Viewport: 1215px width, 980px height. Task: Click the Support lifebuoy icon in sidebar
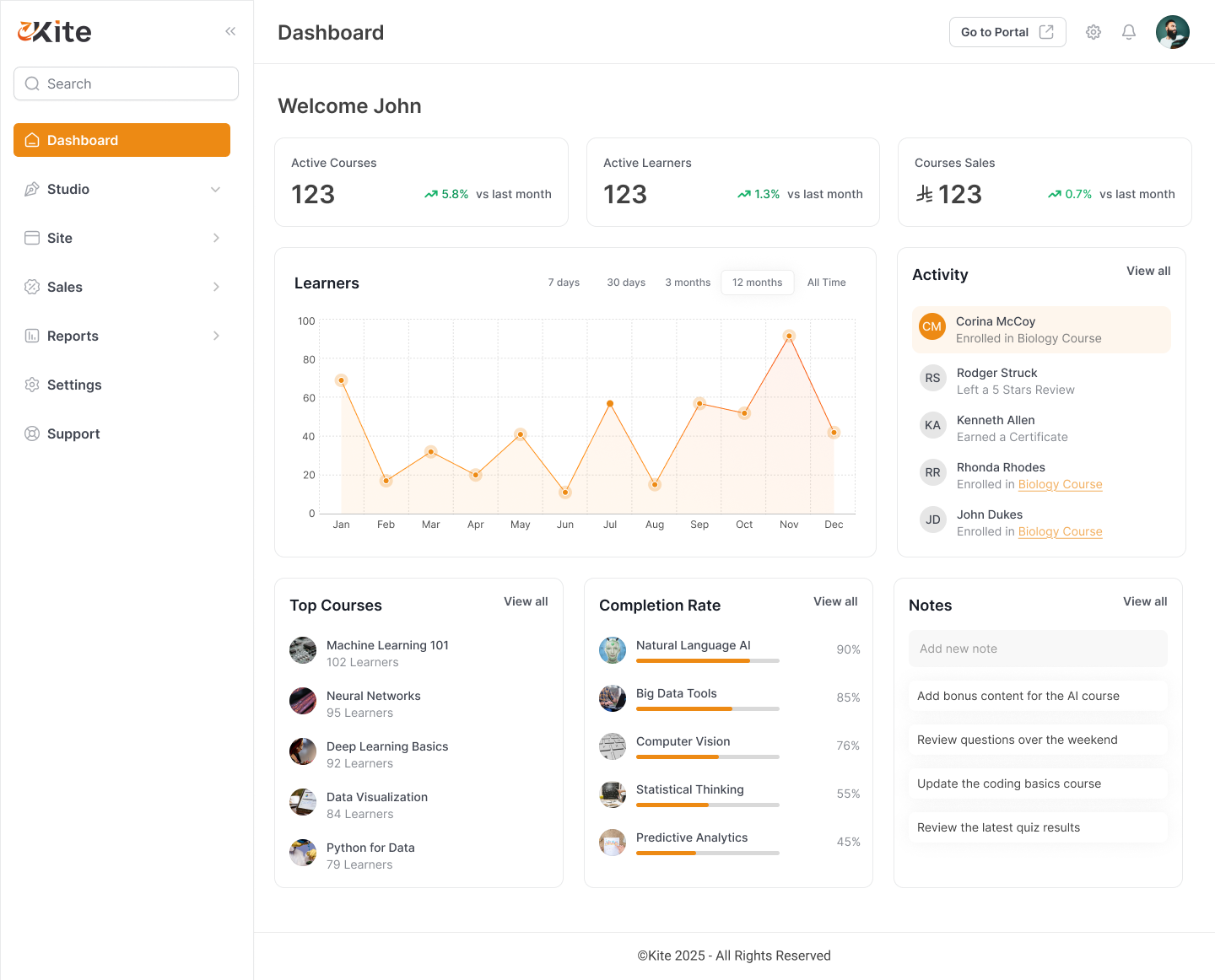pos(32,433)
